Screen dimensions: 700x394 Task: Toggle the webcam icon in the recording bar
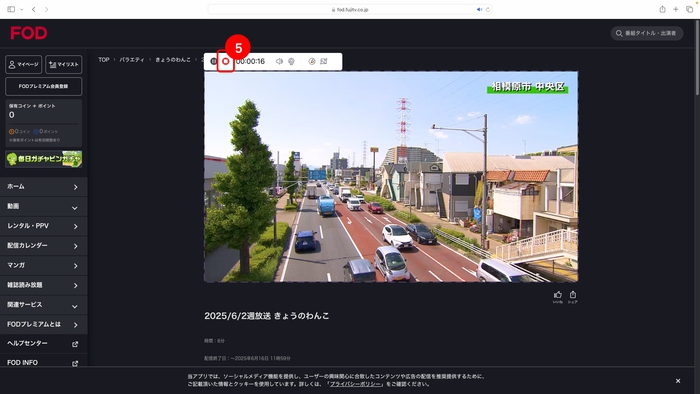click(x=291, y=61)
